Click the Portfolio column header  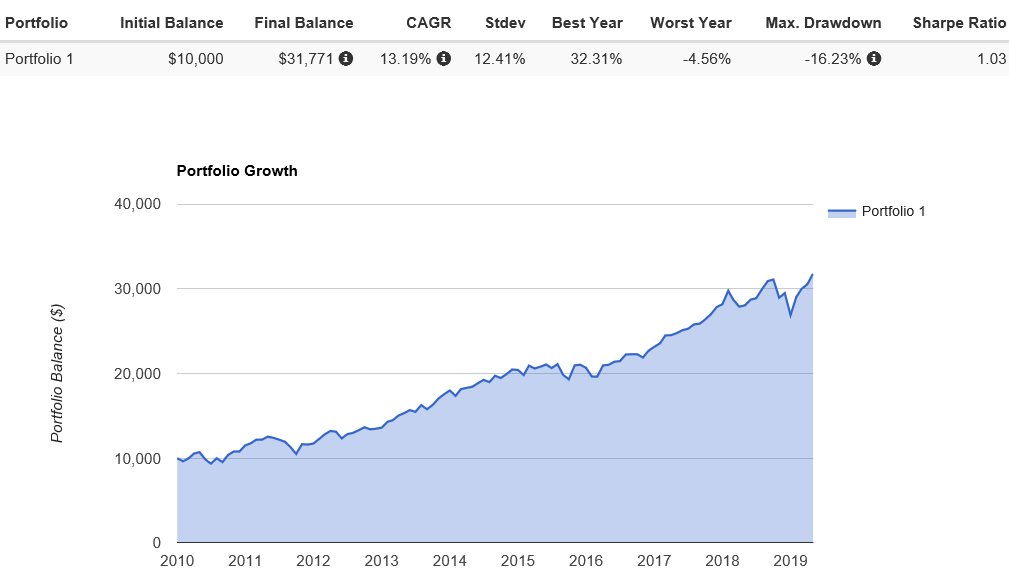37,22
